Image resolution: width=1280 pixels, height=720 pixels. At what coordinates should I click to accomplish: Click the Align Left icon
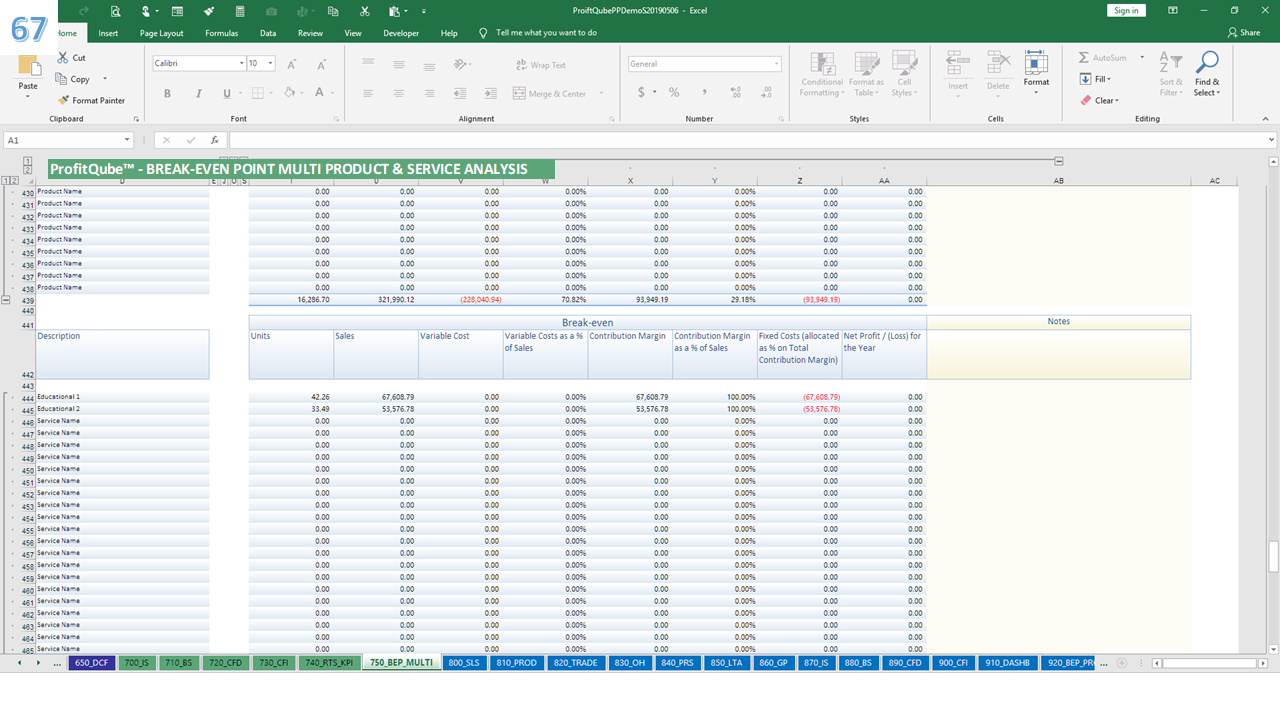pyautogui.click(x=368, y=93)
